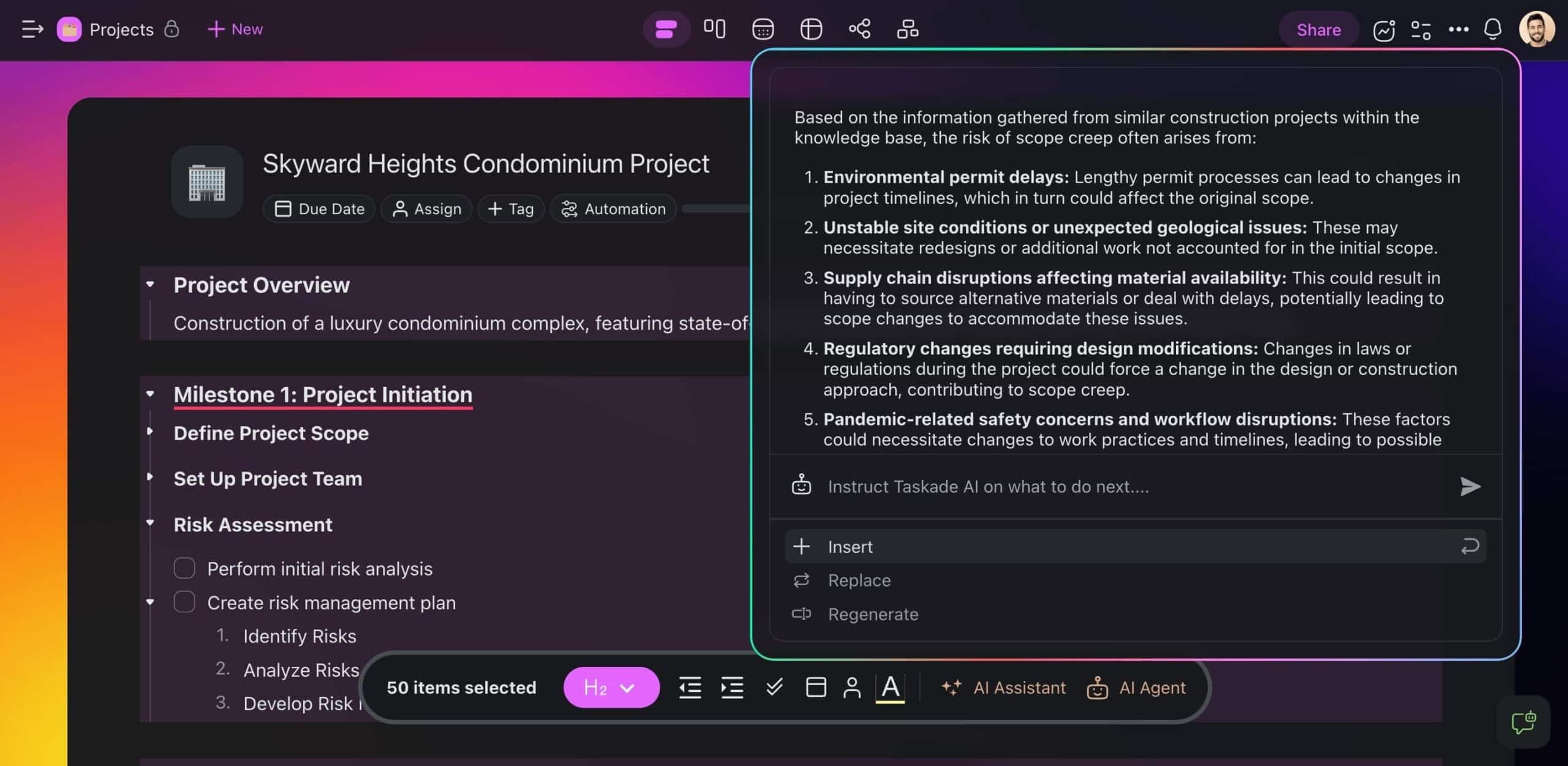Toggle complete checkmark in selection toolbar
The width and height of the screenshot is (1568, 766).
[774, 687]
